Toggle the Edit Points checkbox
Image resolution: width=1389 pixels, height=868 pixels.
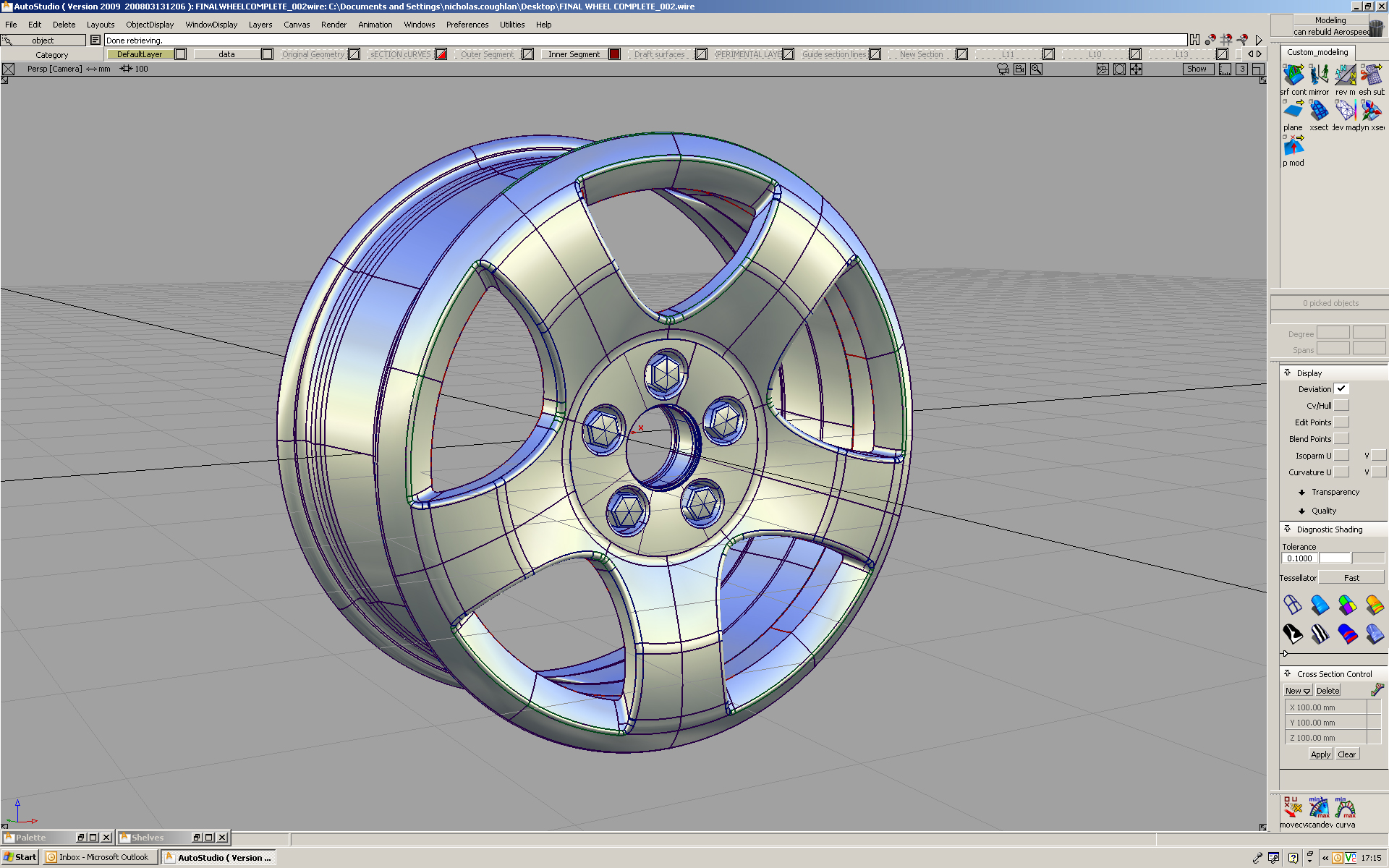coord(1341,422)
